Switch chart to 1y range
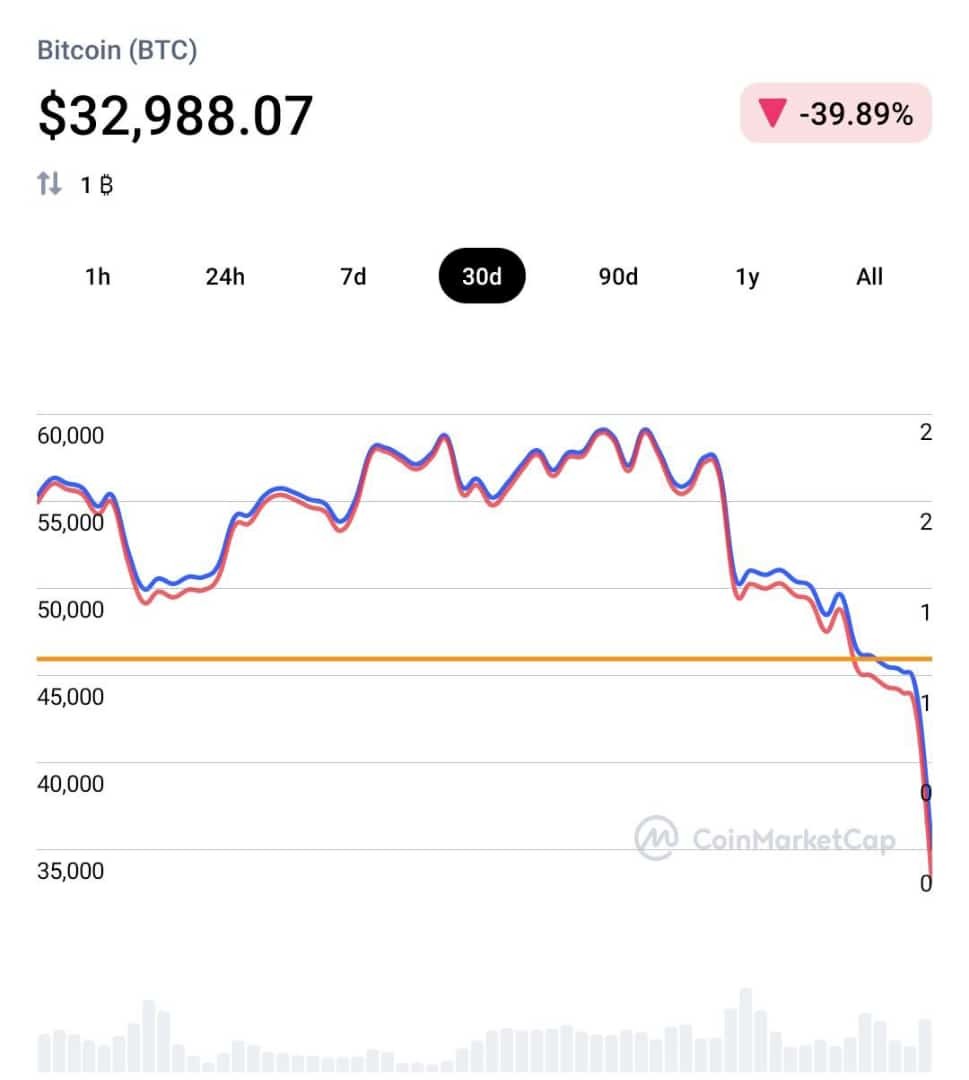Viewport: 969px width, 1080px height. pyautogui.click(x=747, y=277)
